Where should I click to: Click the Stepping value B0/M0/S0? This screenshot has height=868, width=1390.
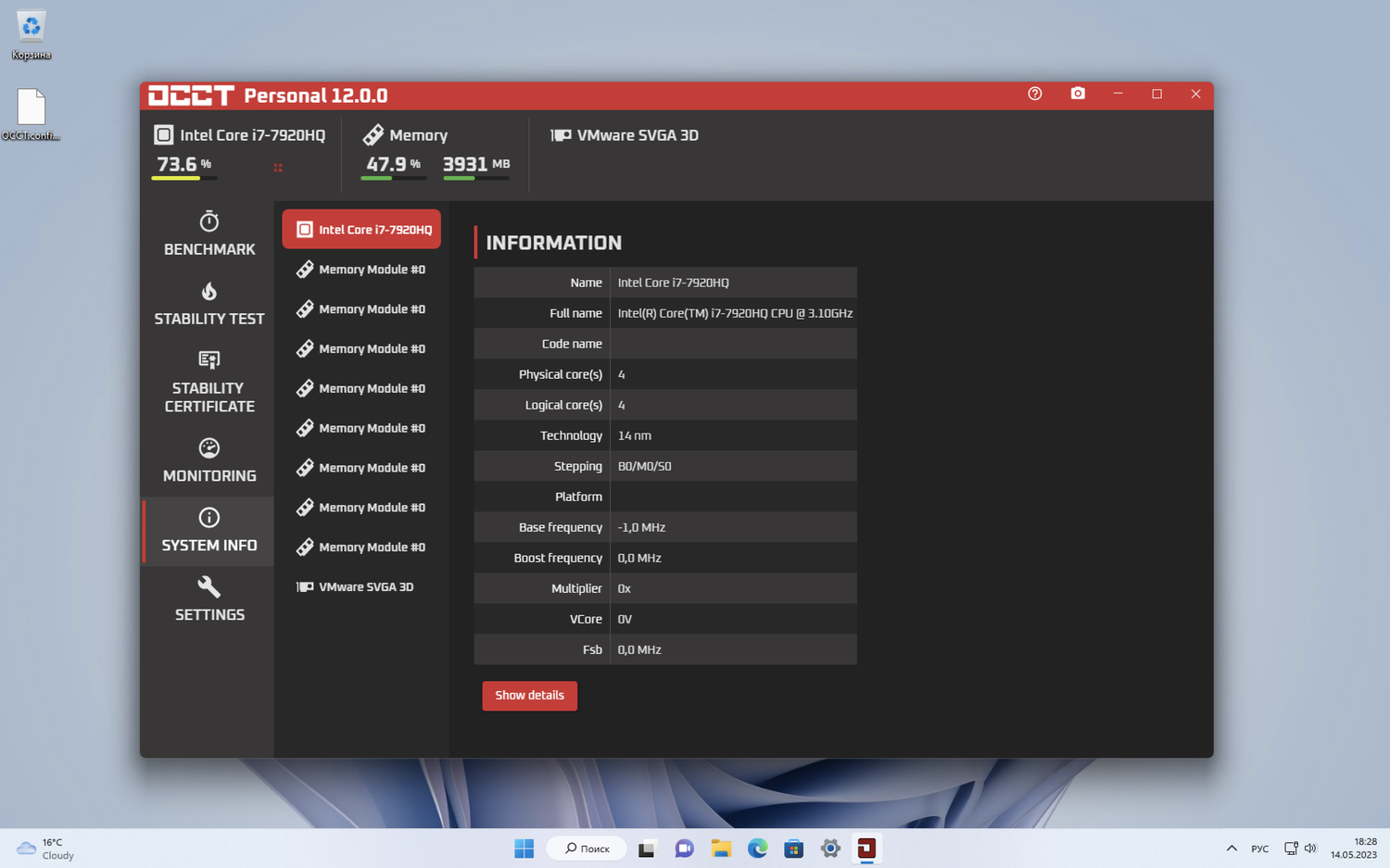[644, 466]
